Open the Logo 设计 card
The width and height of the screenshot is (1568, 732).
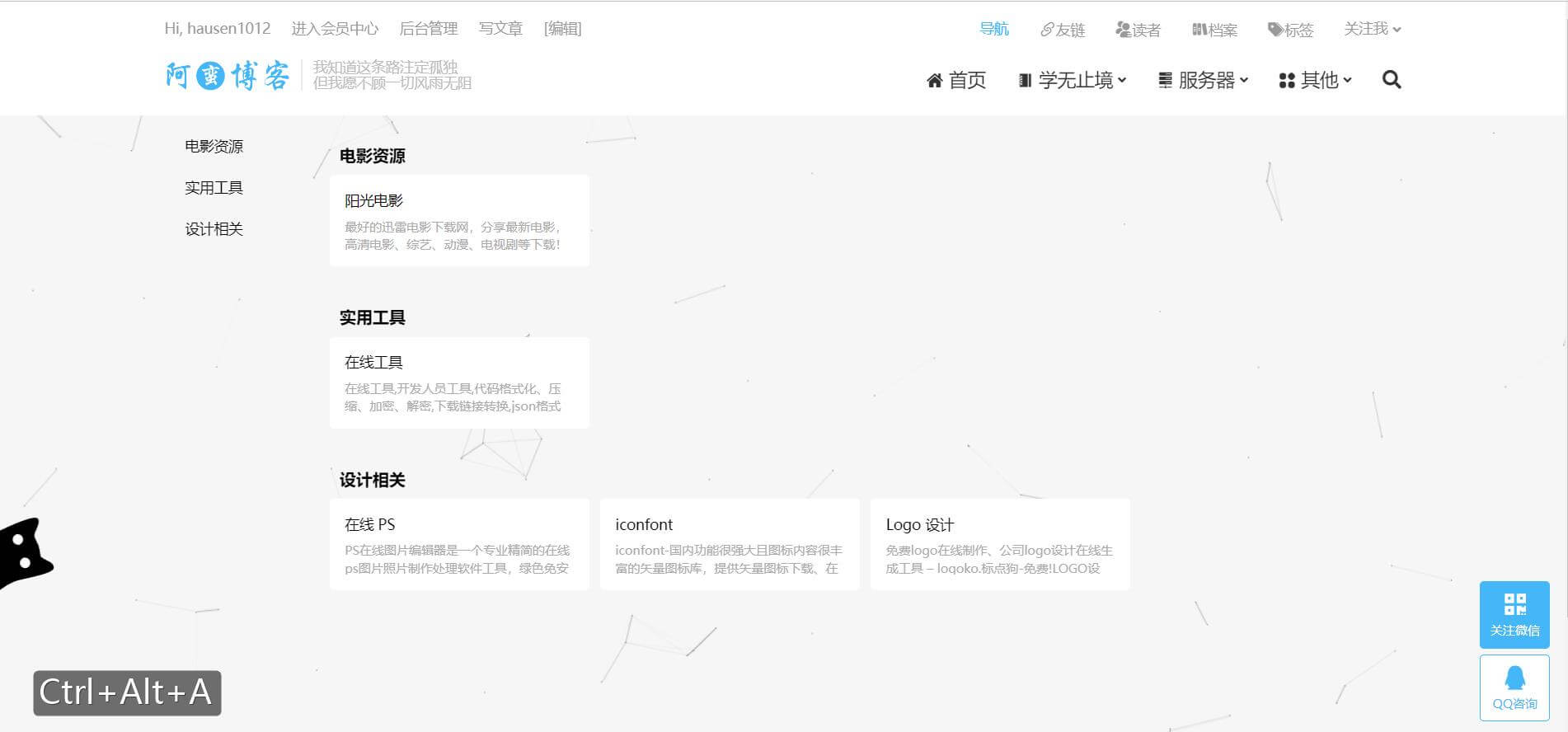(1000, 544)
